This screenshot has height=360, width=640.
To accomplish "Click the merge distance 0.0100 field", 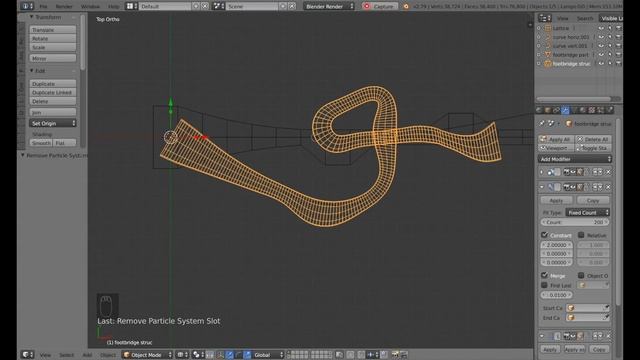I will coord(557,295).
